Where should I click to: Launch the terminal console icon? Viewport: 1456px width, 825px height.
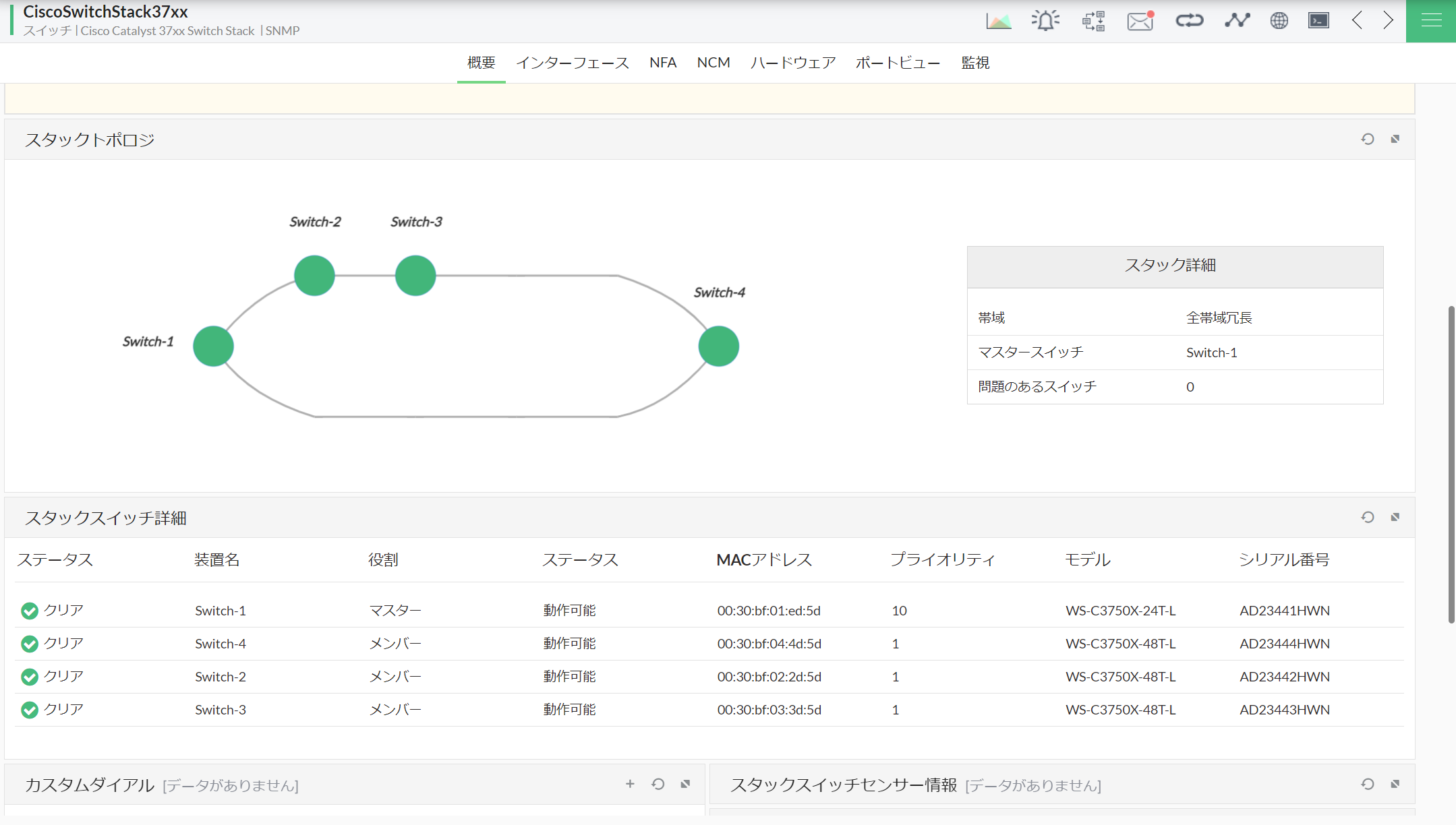pos(1318,21)
